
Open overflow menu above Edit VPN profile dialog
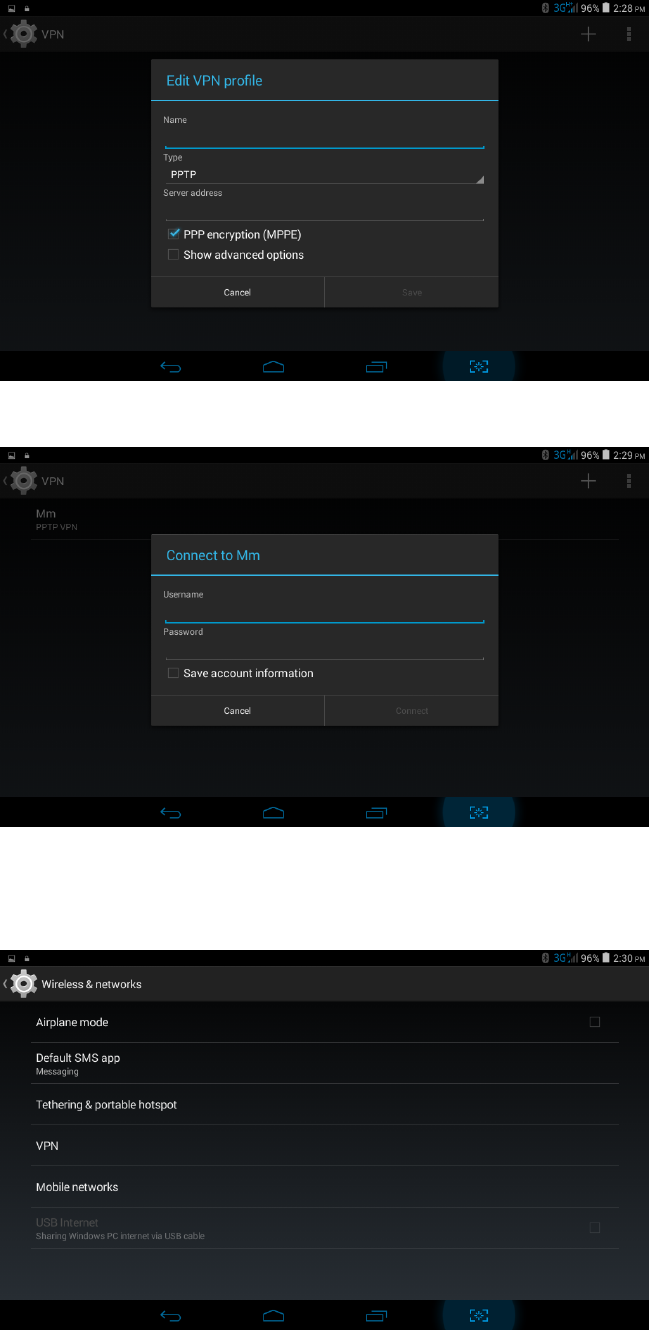629,34
